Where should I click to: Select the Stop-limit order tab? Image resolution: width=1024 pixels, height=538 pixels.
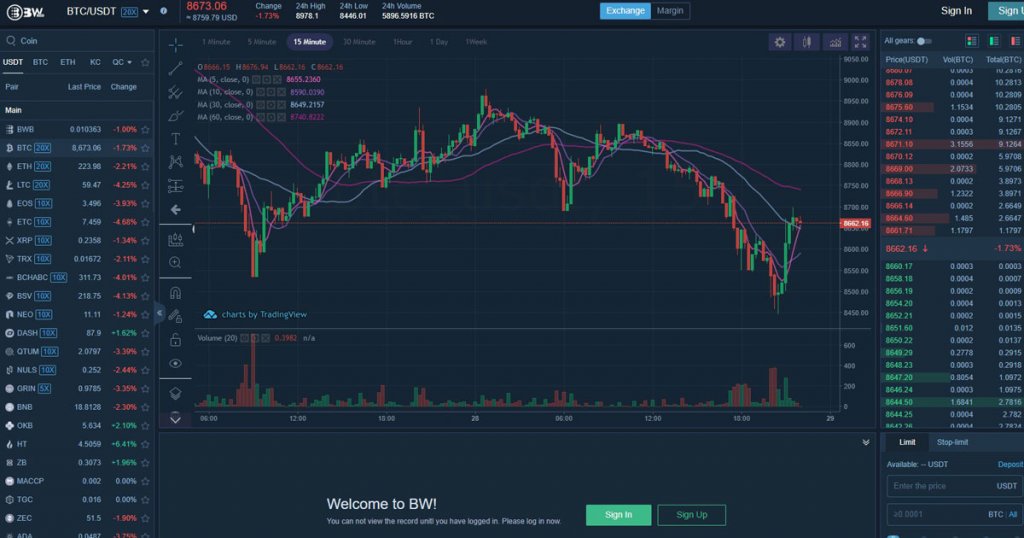pyautogui.click(x=952, y=443)
